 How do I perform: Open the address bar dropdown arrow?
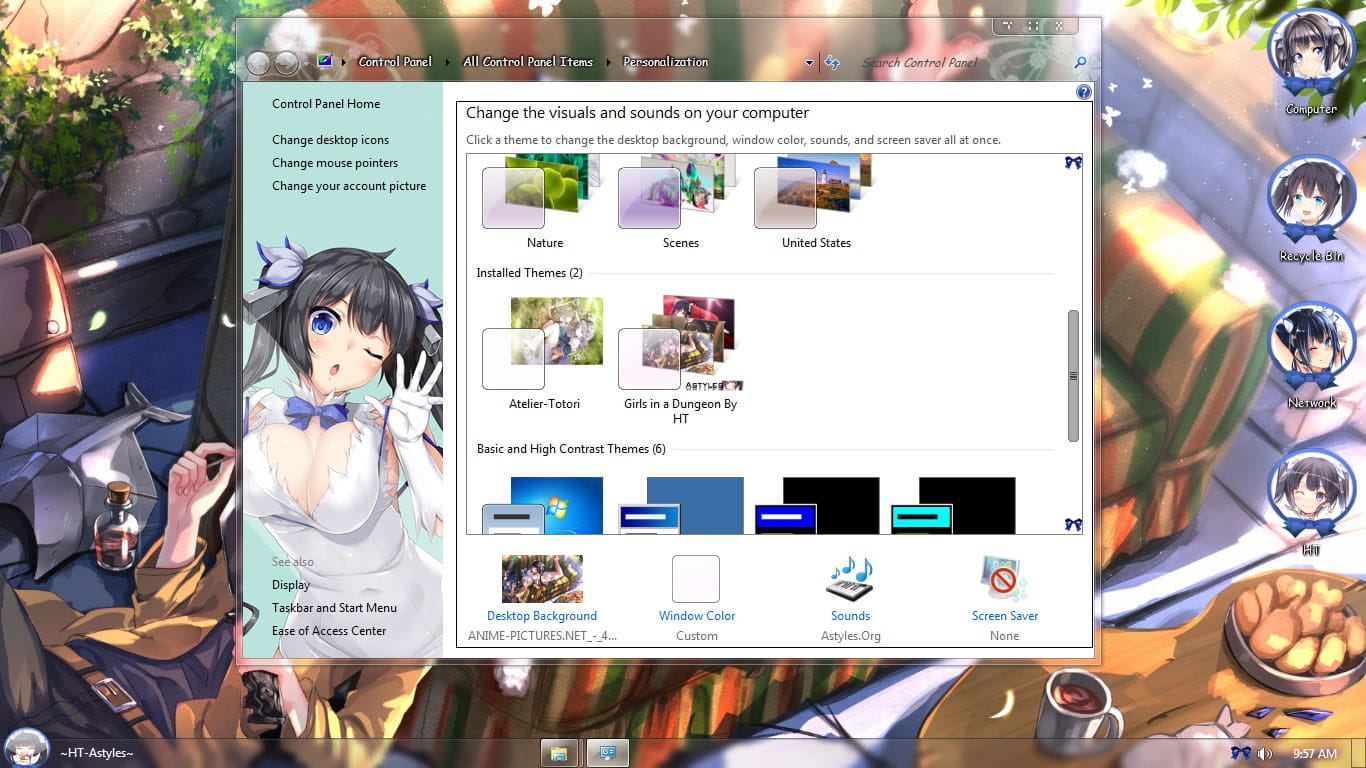[810, 62]
